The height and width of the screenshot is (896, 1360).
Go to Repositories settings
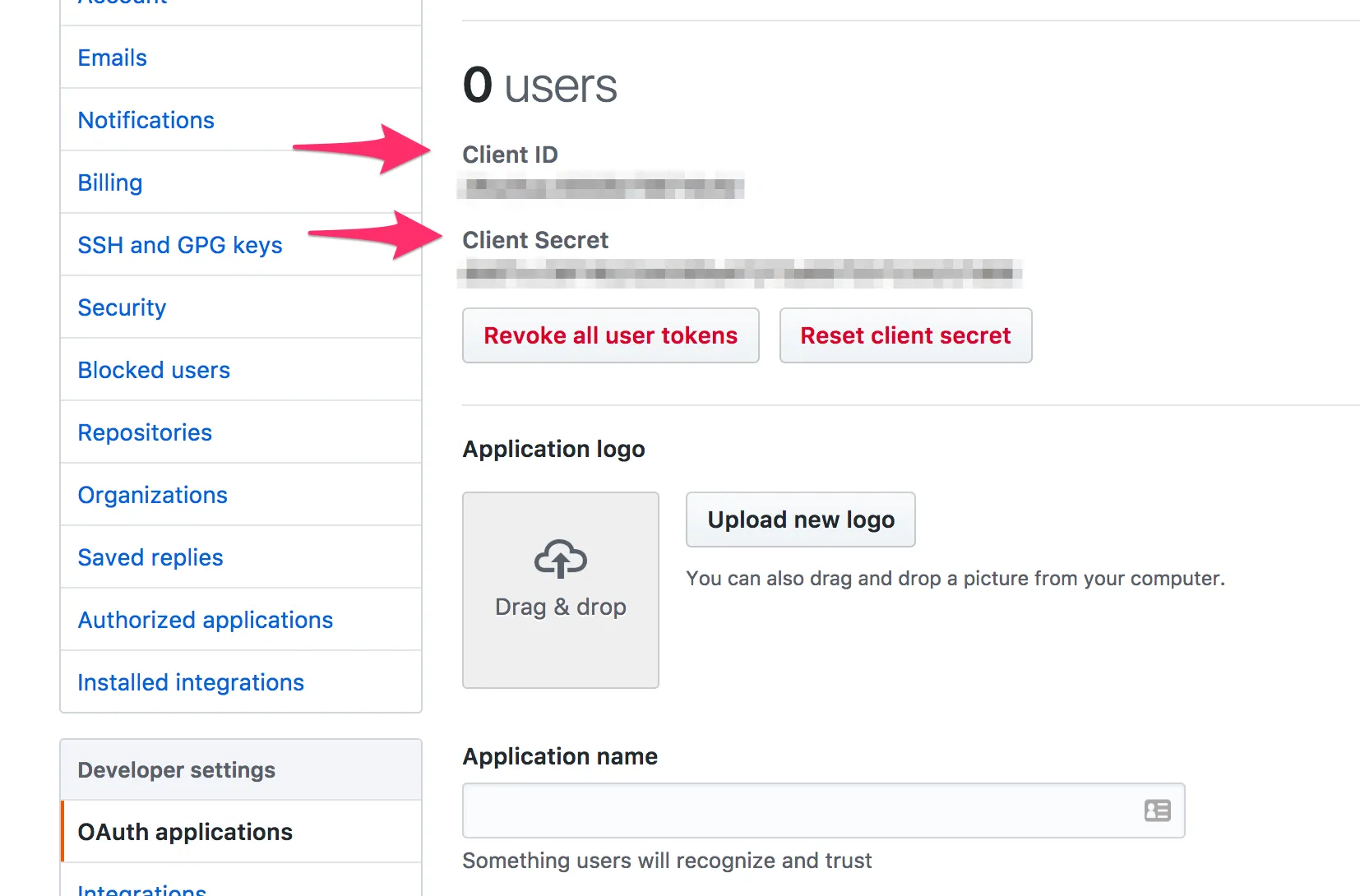point(145,432)
